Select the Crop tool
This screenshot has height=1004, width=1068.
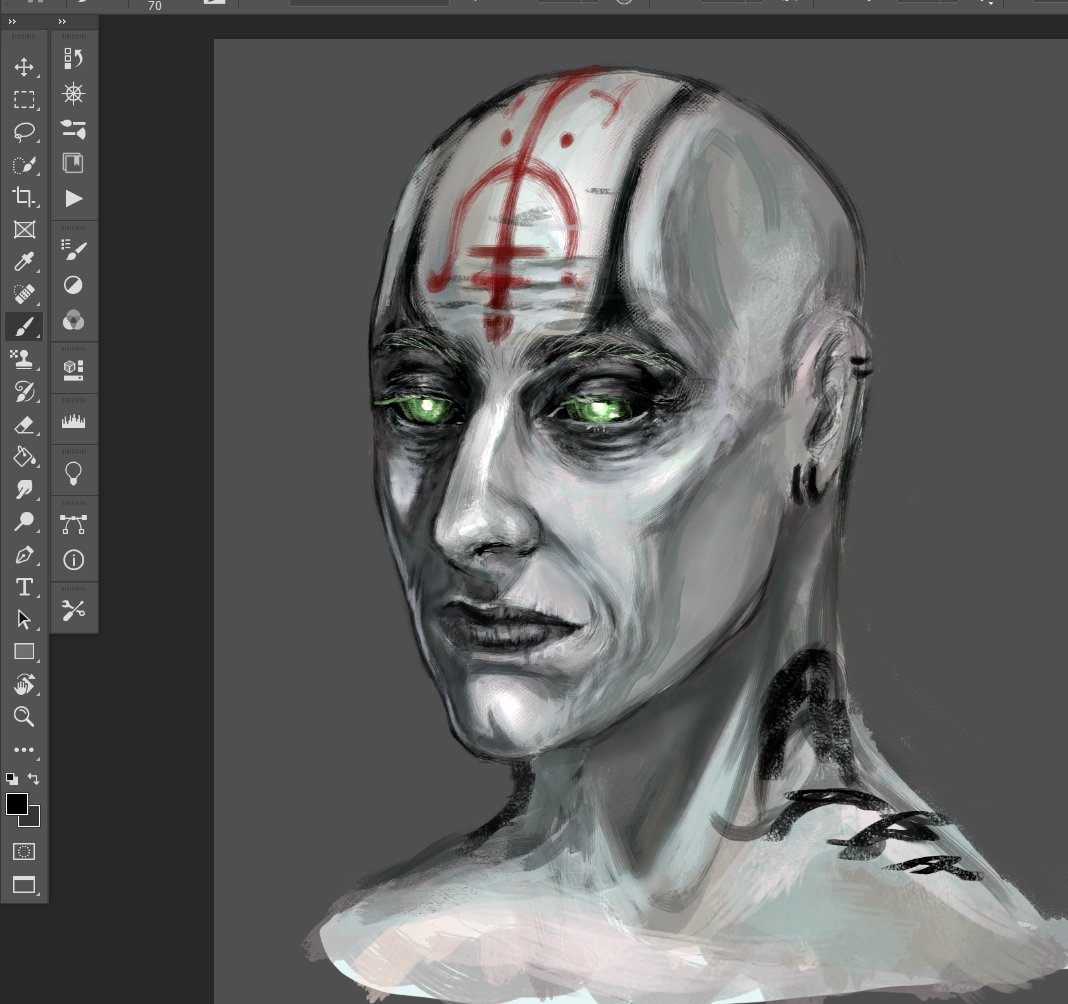tap(24, 197)
